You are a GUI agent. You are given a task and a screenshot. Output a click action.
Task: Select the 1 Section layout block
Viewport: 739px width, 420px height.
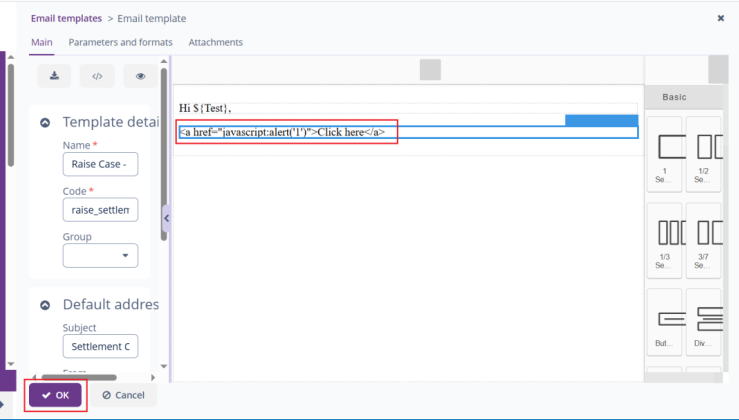pyautogui.click(x=664, y=153)
